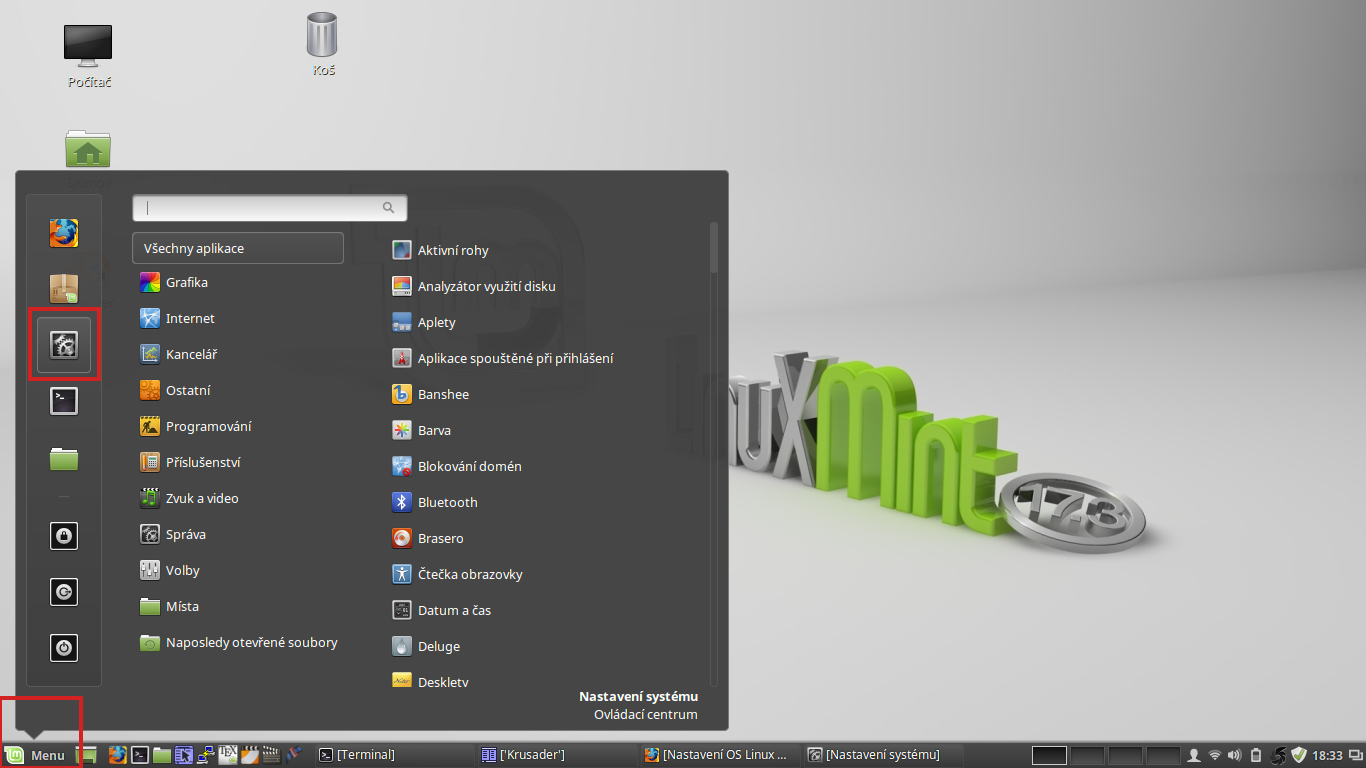Image resolution: width=1366 pixels, height=768 pixels.
Task: Click the 18:33 clock in the panel
Action: pyautogui.click(x=1327, y=755)
